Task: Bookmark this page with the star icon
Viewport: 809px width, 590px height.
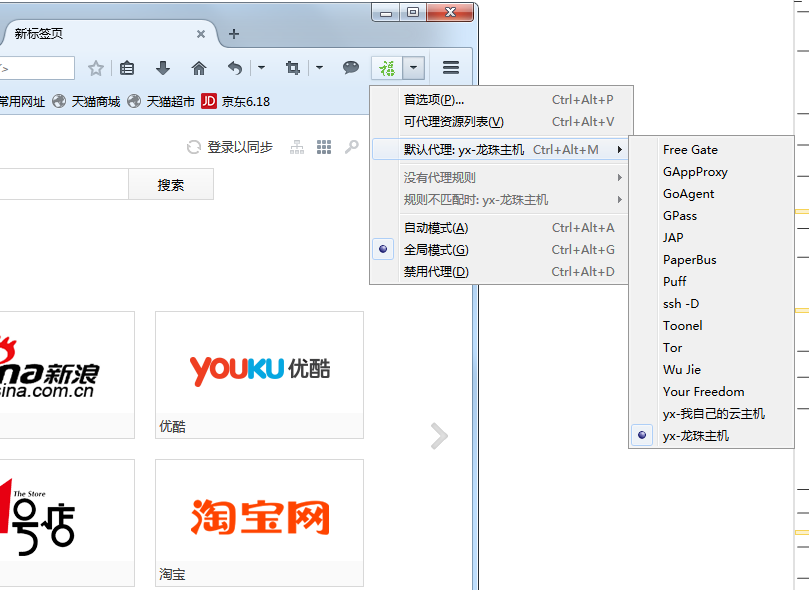Action: [96, 68]
